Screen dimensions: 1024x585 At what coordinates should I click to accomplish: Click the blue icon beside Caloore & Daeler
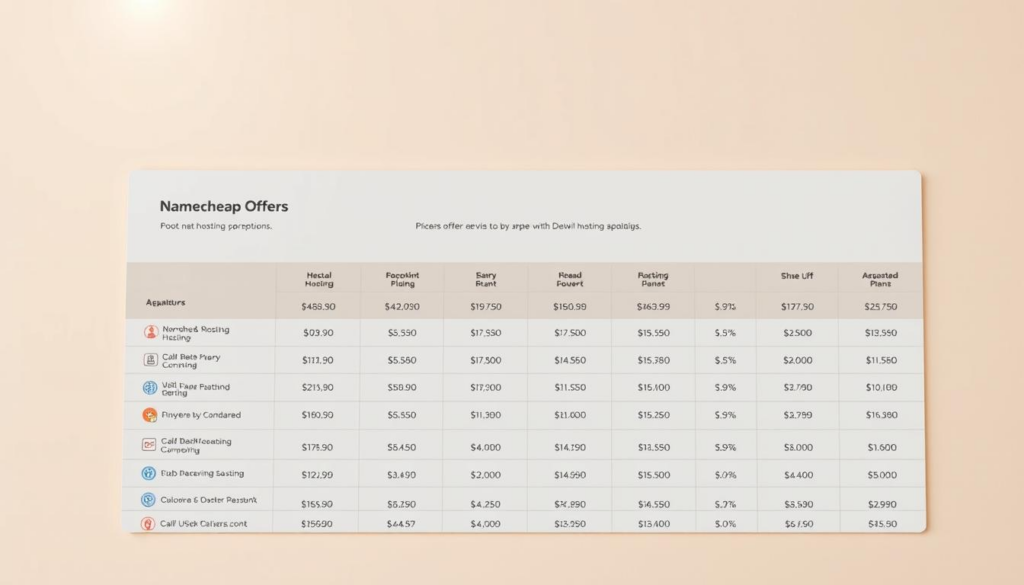pos(148,500)
